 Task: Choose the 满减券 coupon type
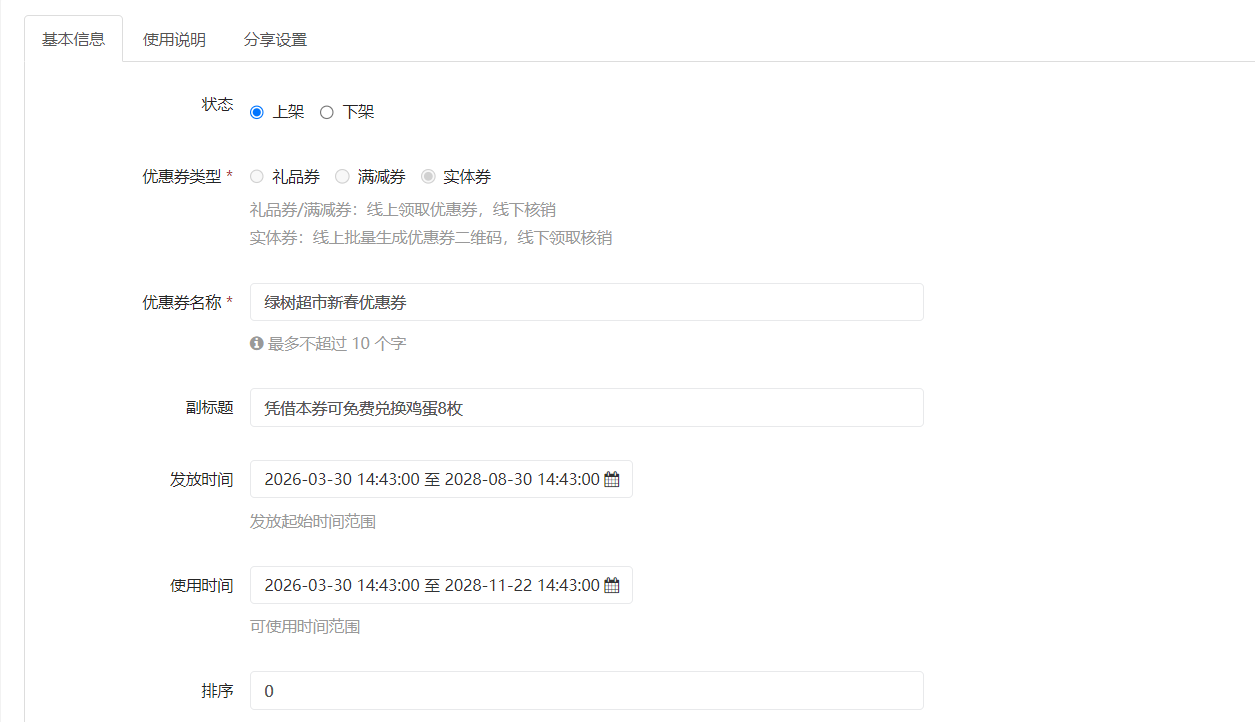pos(342,177)
